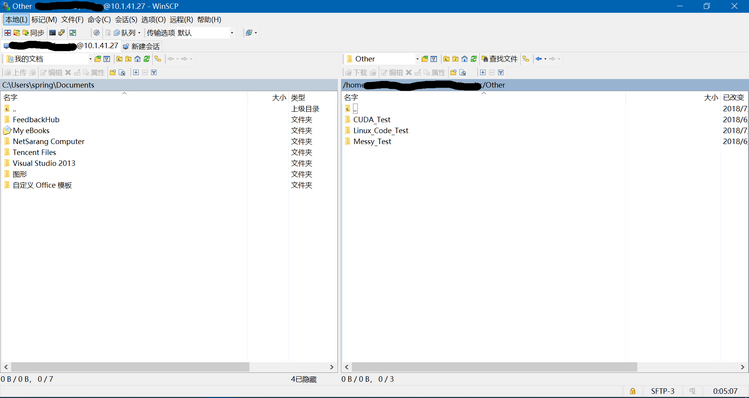Click remote Select All icon
Image resolution: width=749 pixels, height=398 pixels.
[501, 72]
